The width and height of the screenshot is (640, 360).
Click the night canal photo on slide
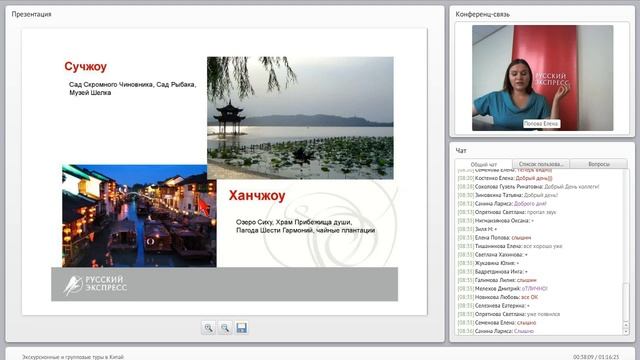point(139,216)
